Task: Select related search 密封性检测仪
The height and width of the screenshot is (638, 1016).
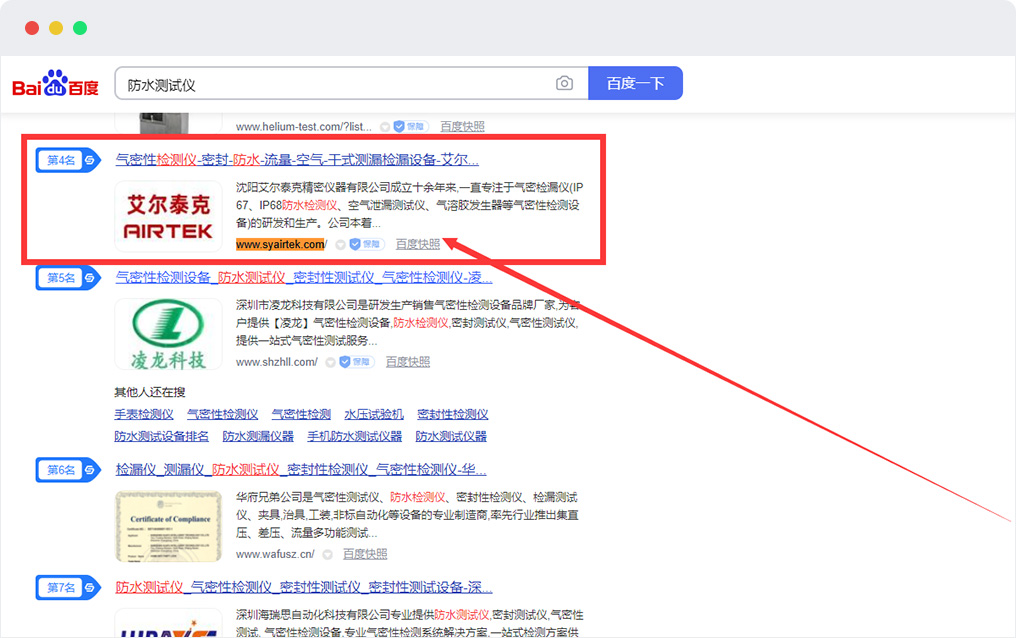Action: (x=452, y=415)
